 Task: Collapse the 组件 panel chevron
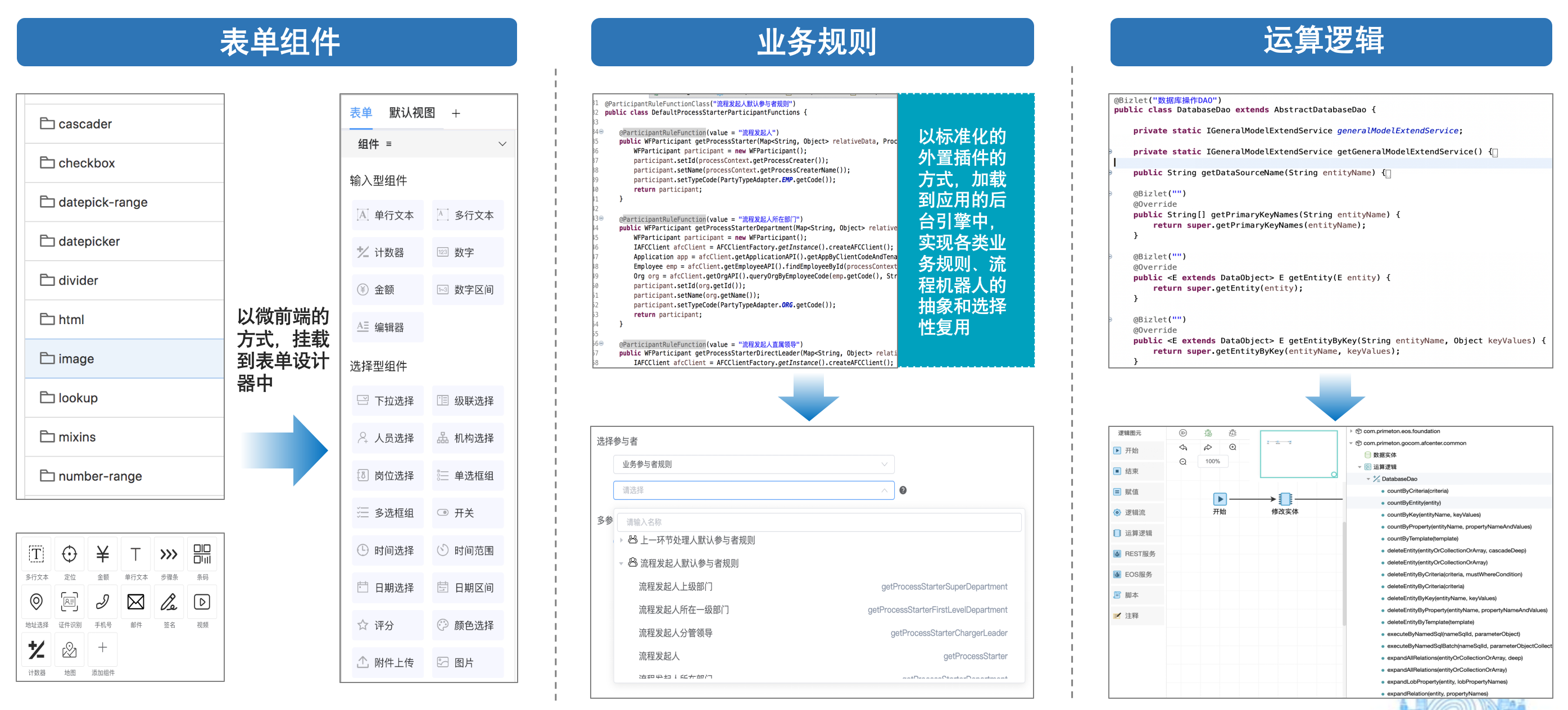tap(502, 144)
